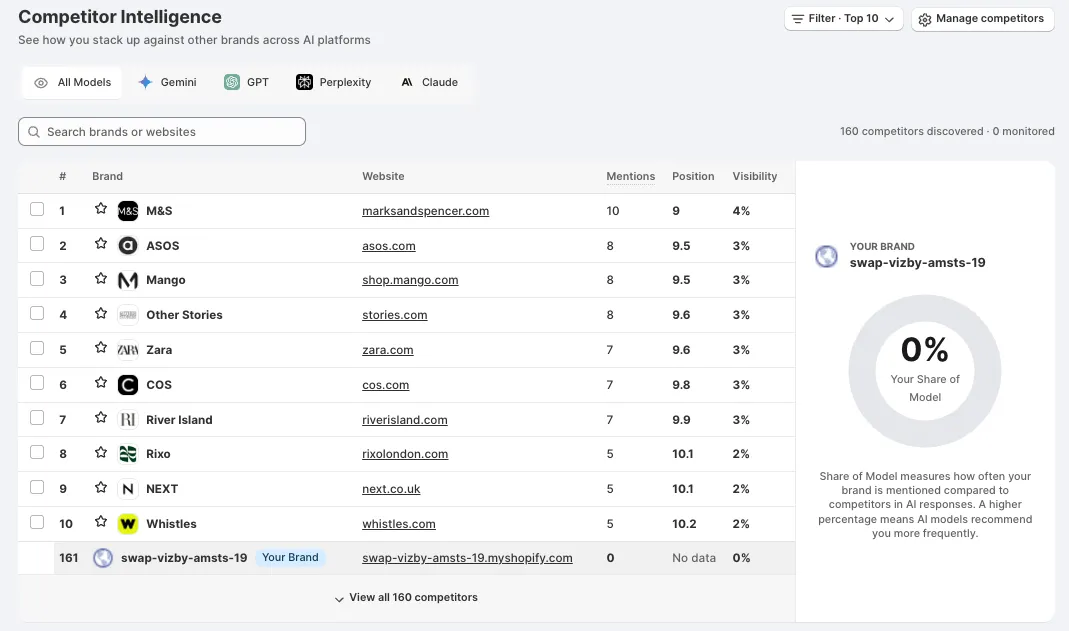Click the Mango M logo
1069x631 pixels.
(x=127, y=280)
